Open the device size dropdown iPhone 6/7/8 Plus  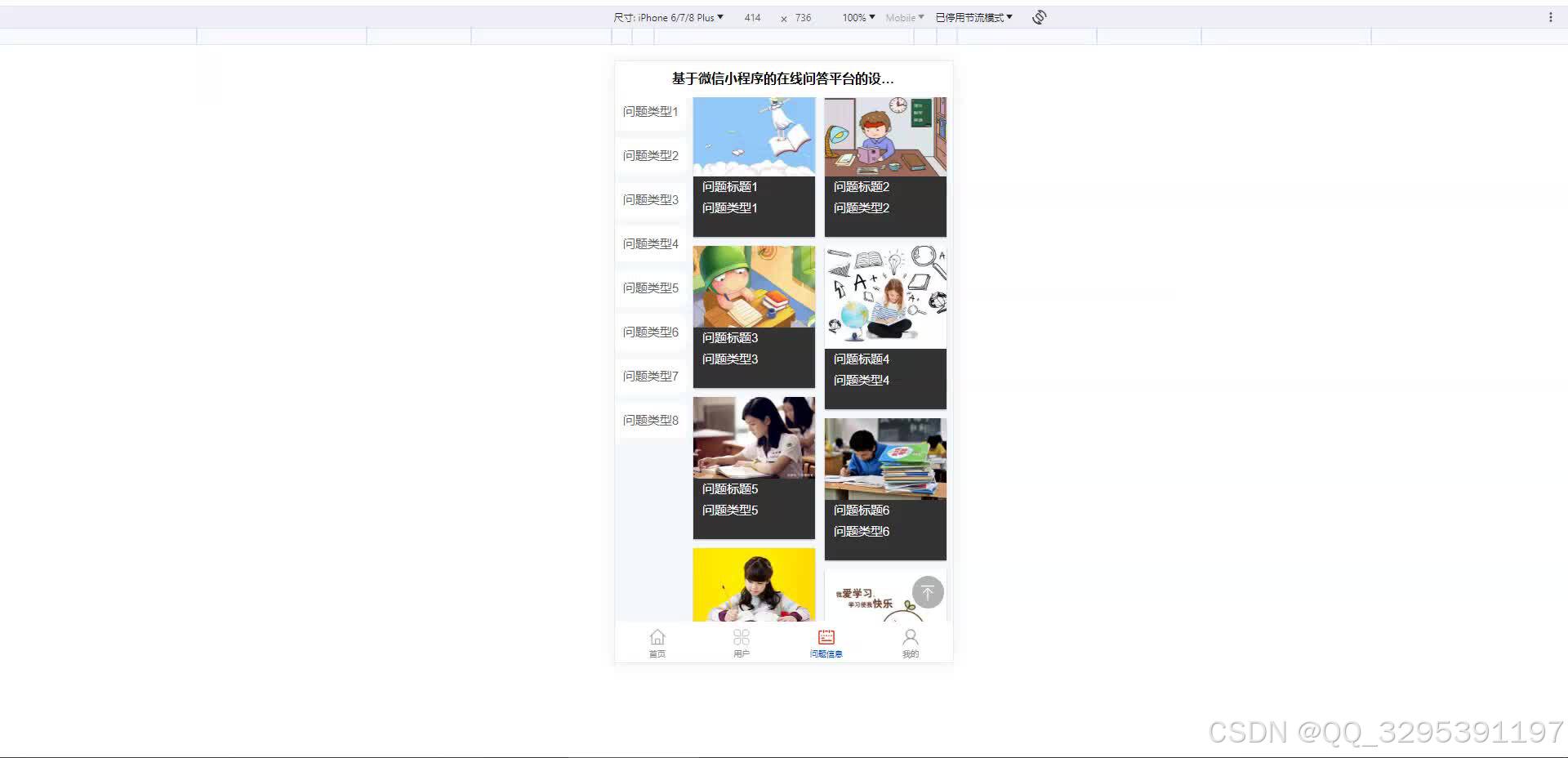coord(669,17)
